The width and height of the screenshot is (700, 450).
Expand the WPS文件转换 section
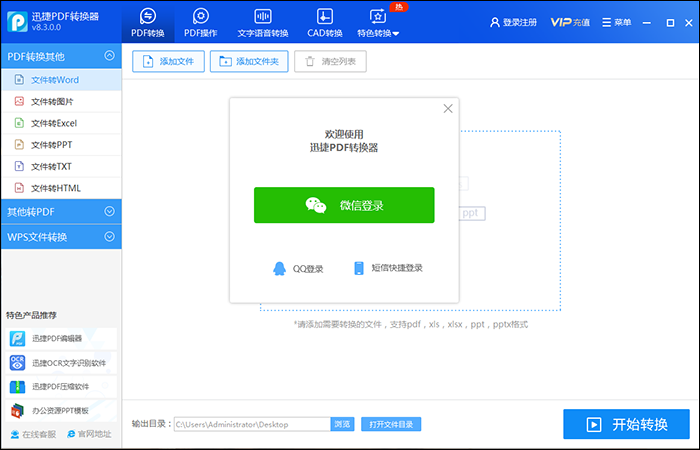click(61, 237)
